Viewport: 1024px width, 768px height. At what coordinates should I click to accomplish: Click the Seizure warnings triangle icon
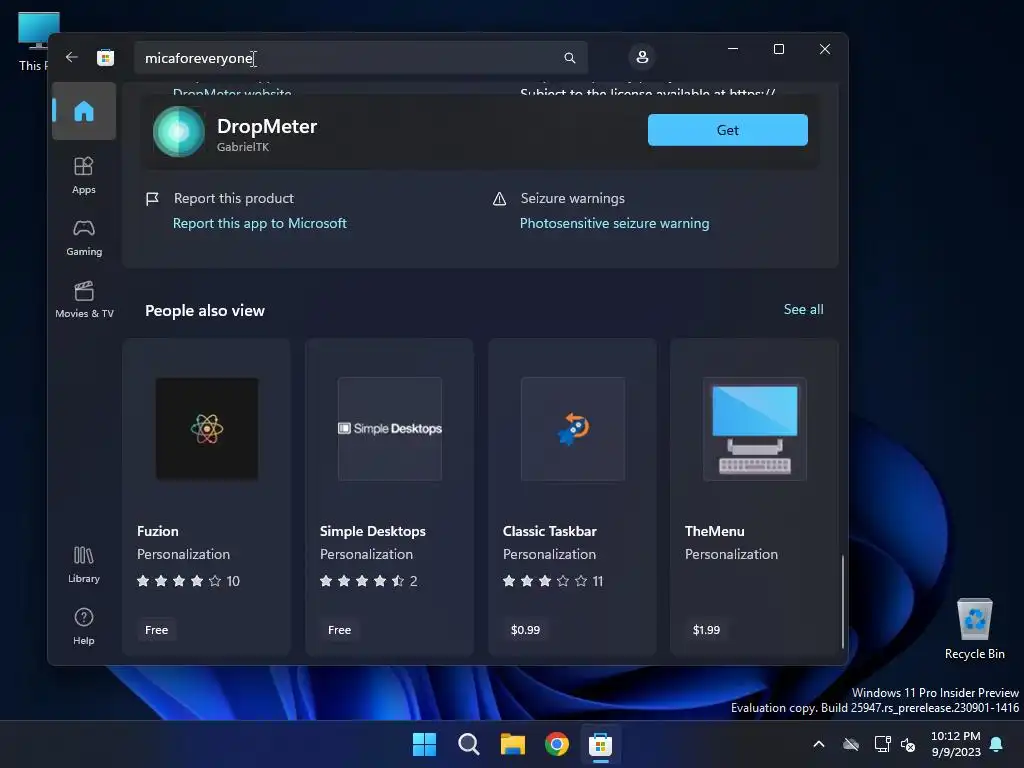500,199
